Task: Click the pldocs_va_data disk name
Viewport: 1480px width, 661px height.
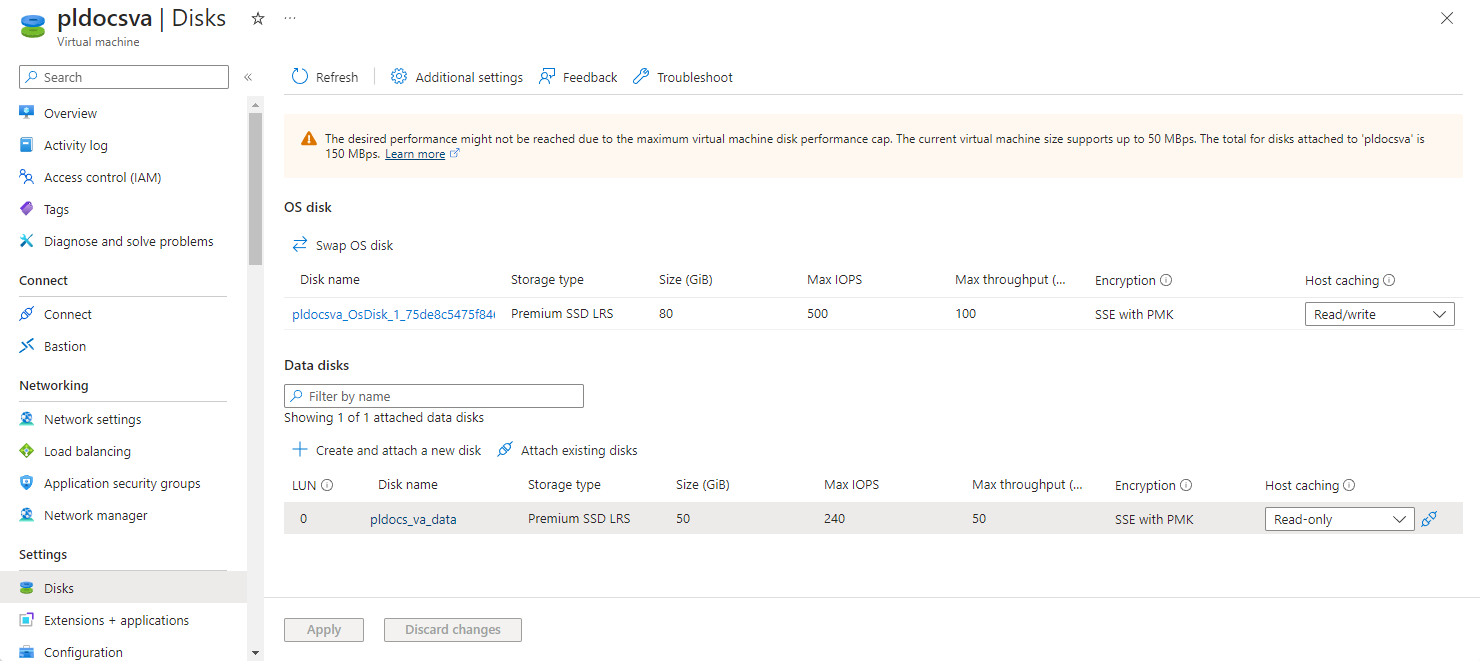Action: click(413, 519)
